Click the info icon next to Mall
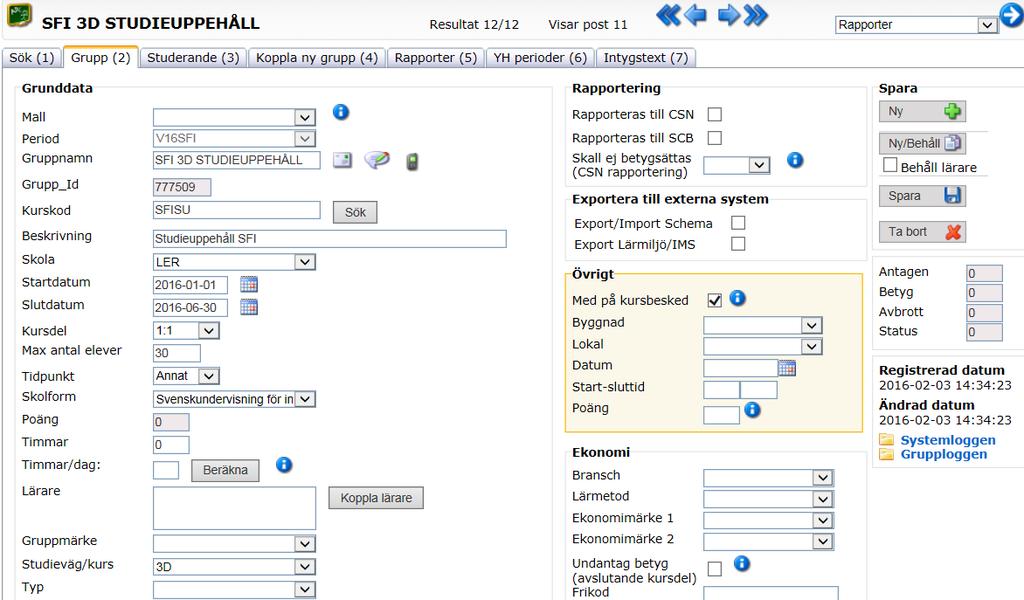The image size is (1024, 600). (341, 112)
